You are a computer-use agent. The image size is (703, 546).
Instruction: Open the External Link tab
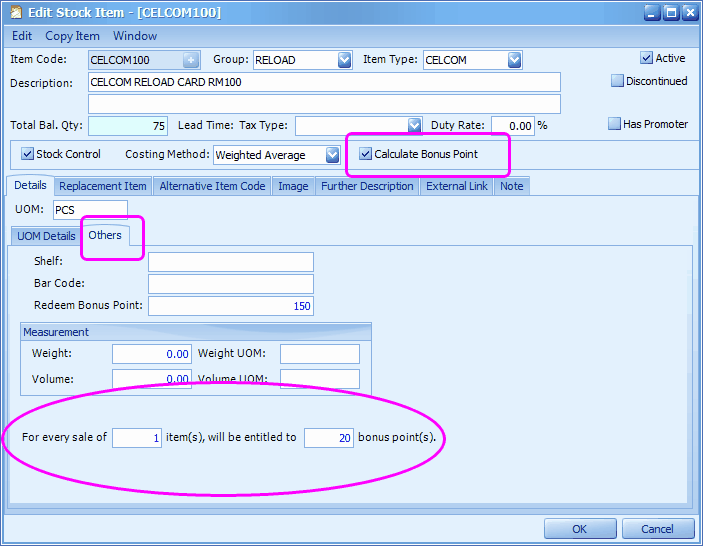pyautogui.click(x=456, y=186)
